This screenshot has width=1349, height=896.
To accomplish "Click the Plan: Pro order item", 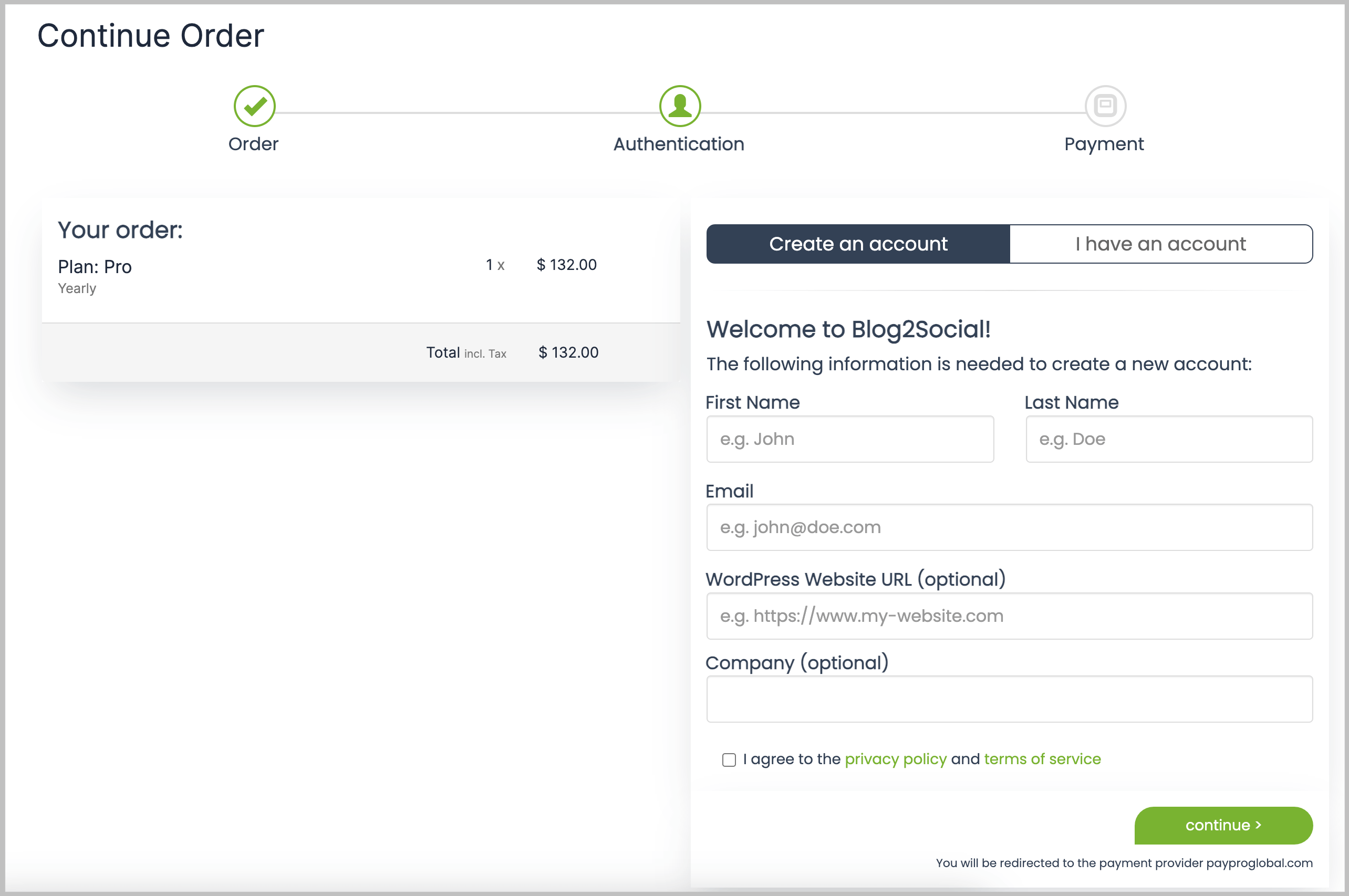I will click(95, 267).
